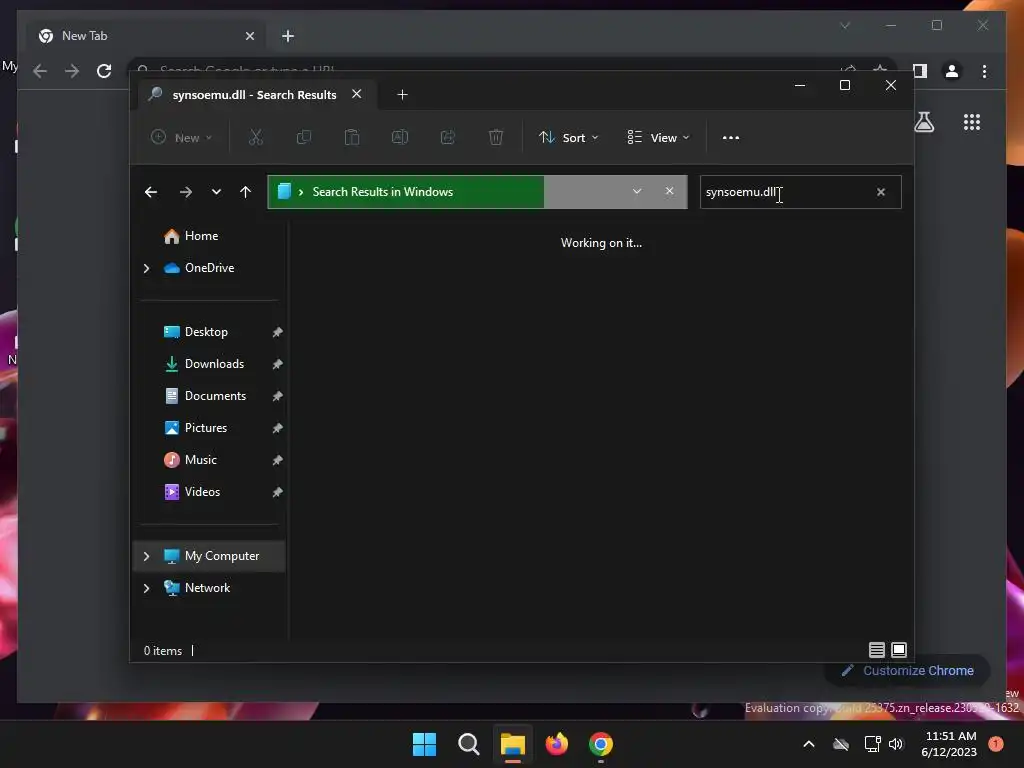Close the synsoemu.dll Search Results tab
This screenshot has height=768, width=1024.
[357, 94]
